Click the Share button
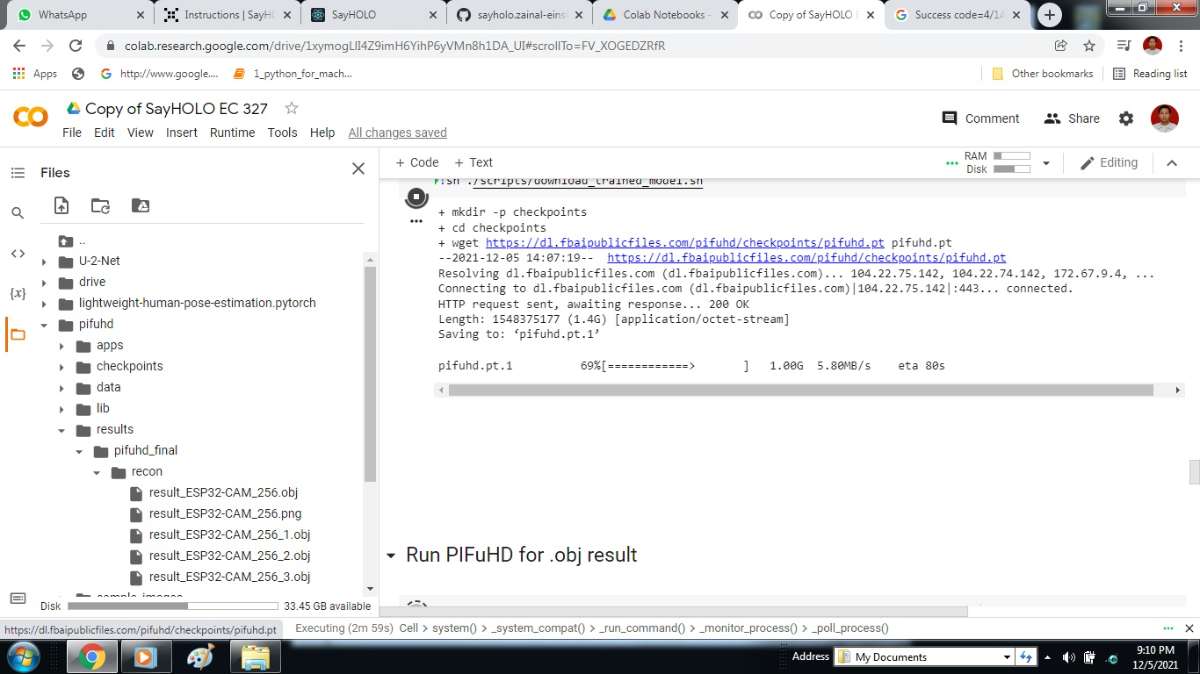Image resolution: width=1200 pixels, height=674 pixels. [x=1072, y=118]
